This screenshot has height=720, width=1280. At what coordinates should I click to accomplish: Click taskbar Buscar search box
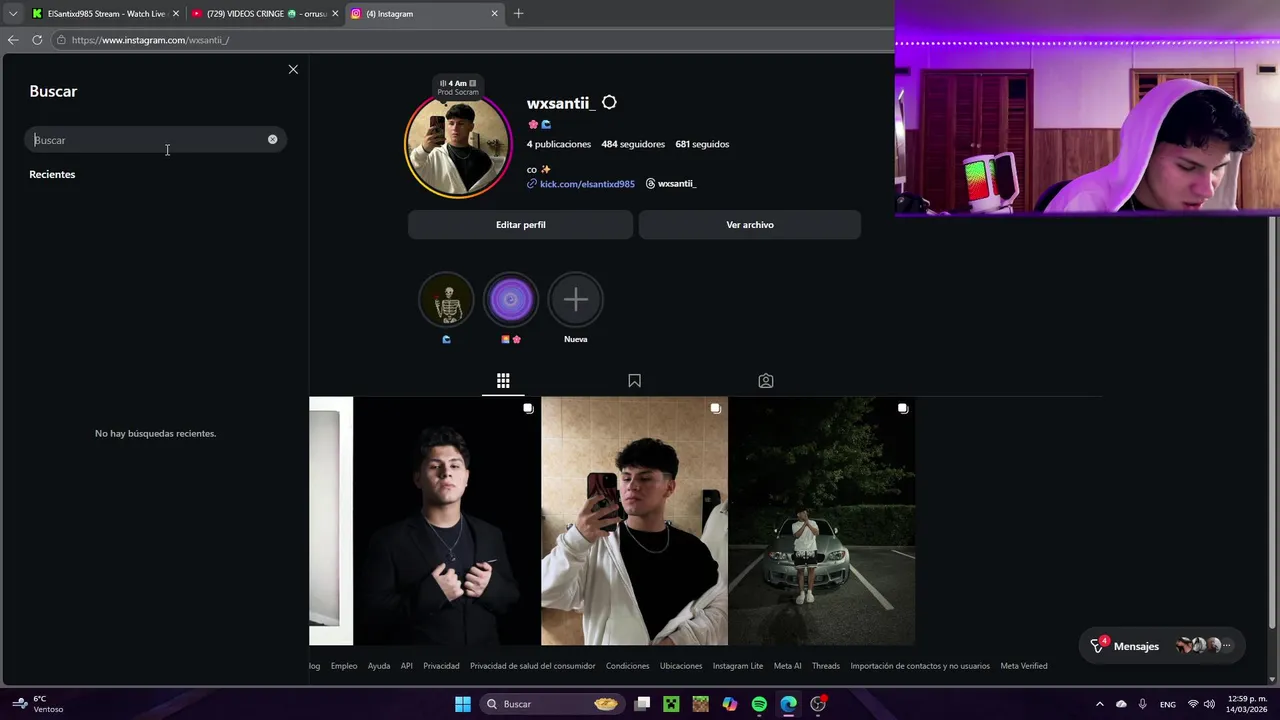point(551,704)
